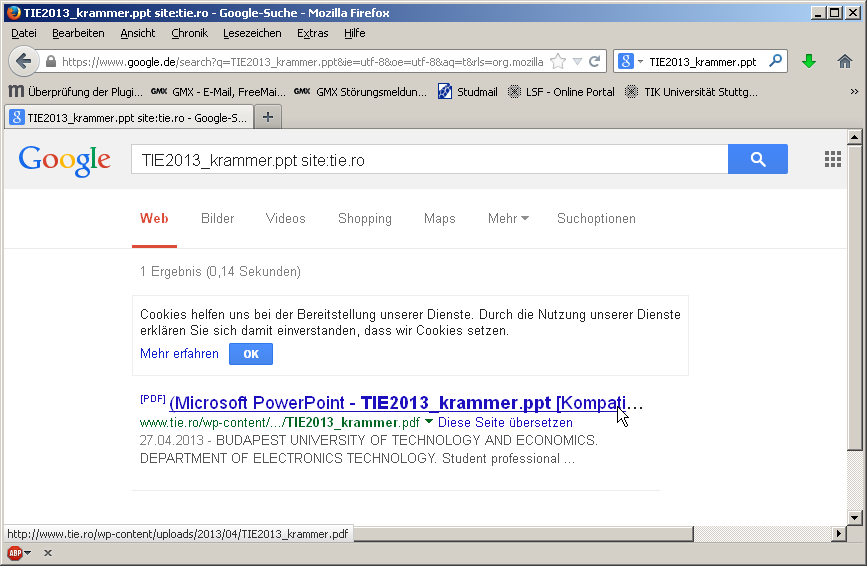This screenshot has width=867, height=566.
Task: Open the Hilfe menu
Action: [x=354, y=33]
